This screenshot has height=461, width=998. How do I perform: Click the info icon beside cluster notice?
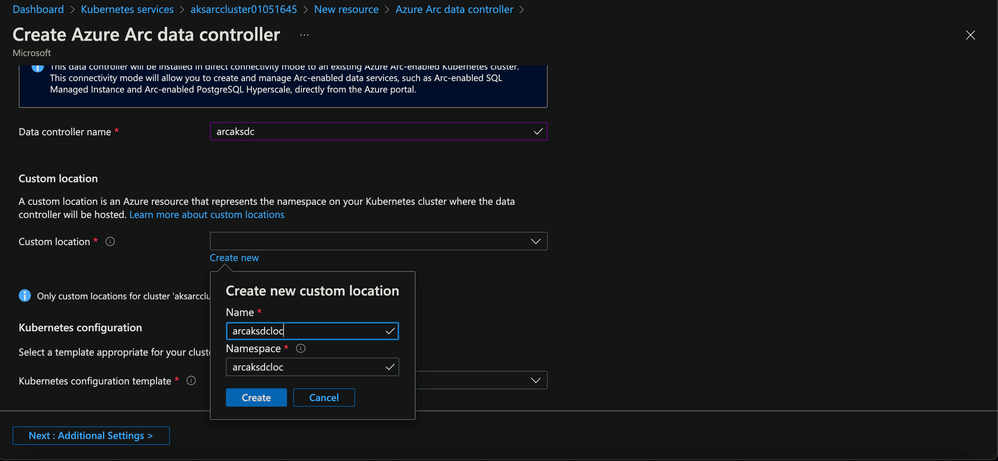pos(25,295)
